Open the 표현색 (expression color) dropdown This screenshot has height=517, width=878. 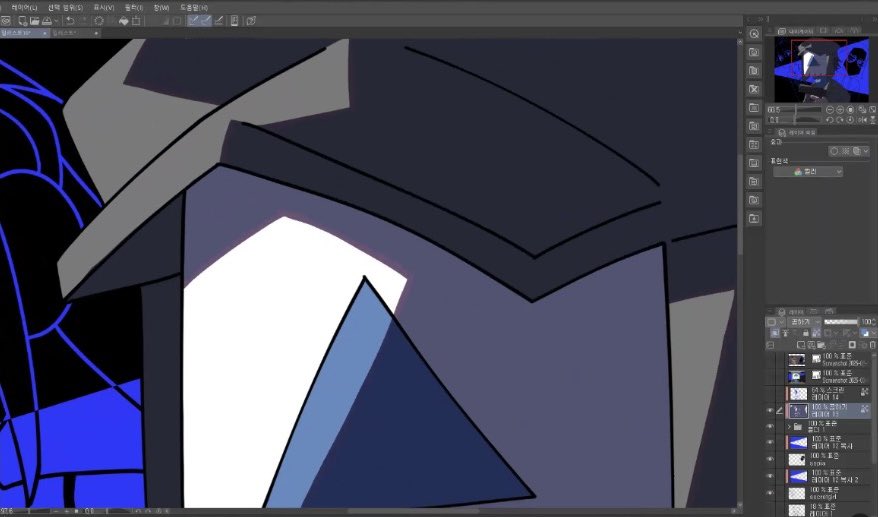[808, 171]
